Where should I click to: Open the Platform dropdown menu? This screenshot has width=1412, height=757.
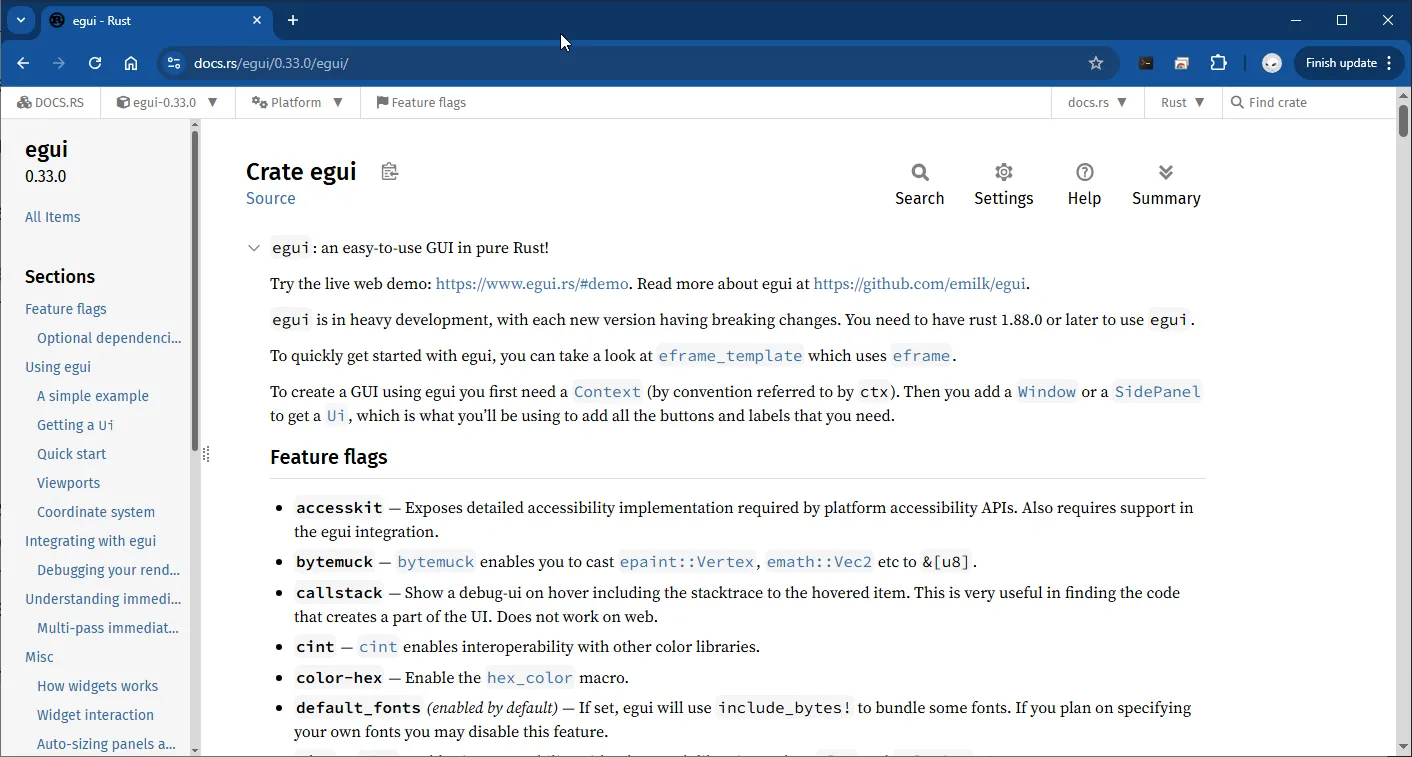[298, 102]
